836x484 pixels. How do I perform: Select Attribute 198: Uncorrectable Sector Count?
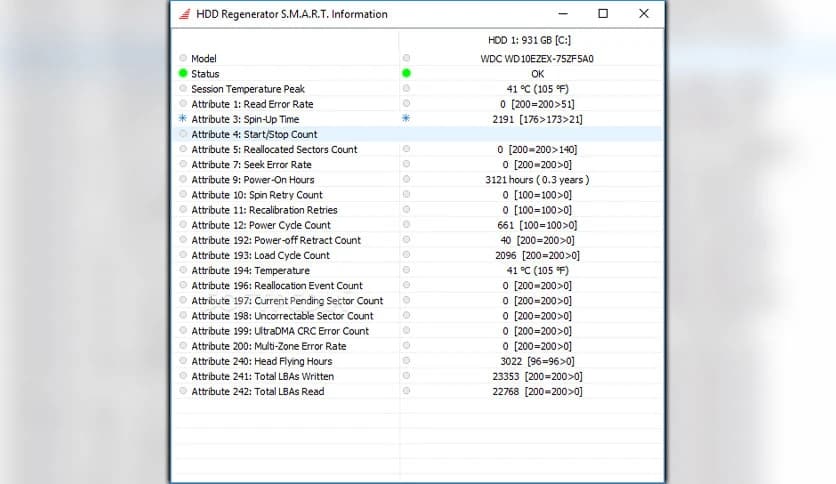pos(283,316)
